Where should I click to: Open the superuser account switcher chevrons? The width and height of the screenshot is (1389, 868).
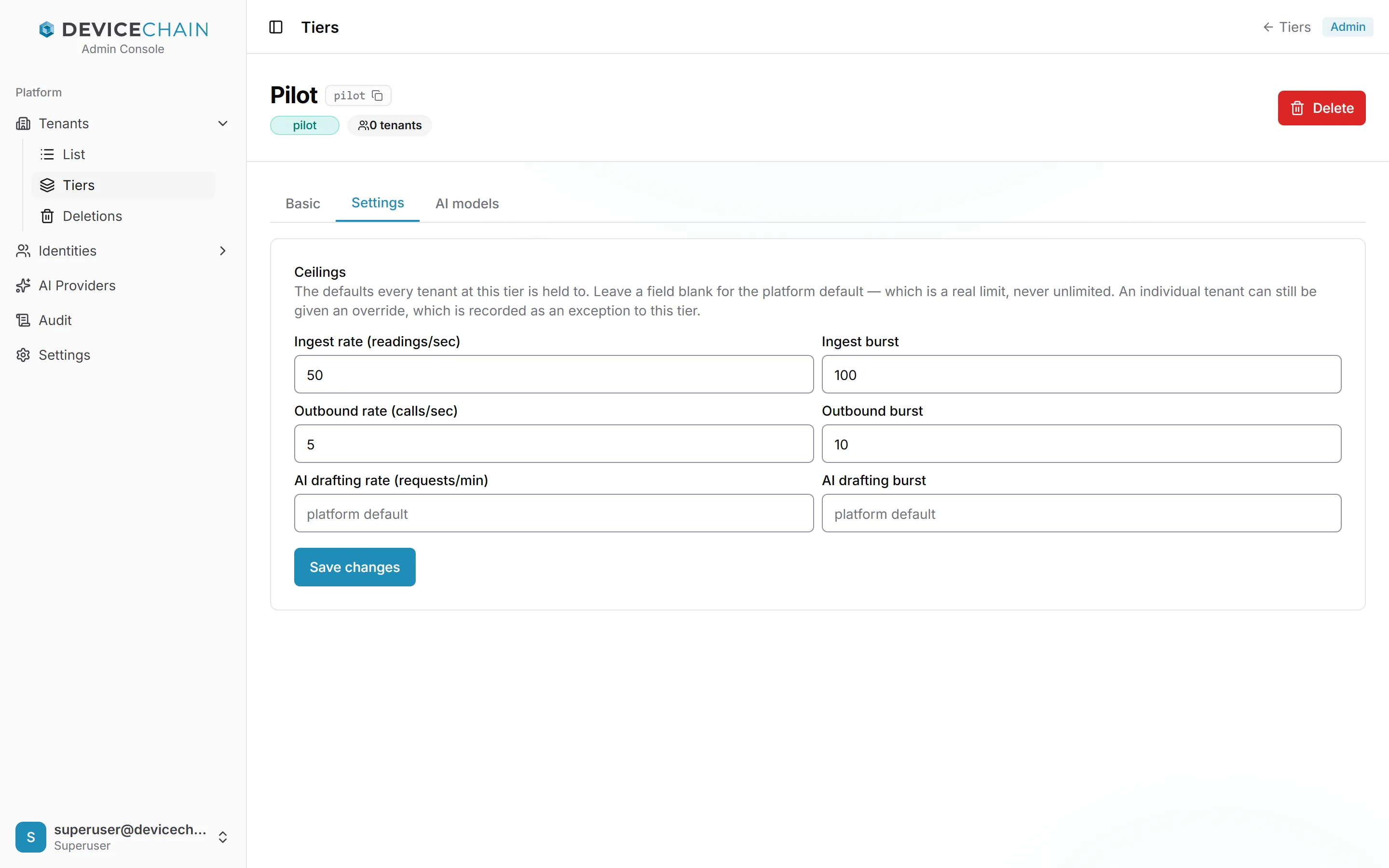pos(223,837)
